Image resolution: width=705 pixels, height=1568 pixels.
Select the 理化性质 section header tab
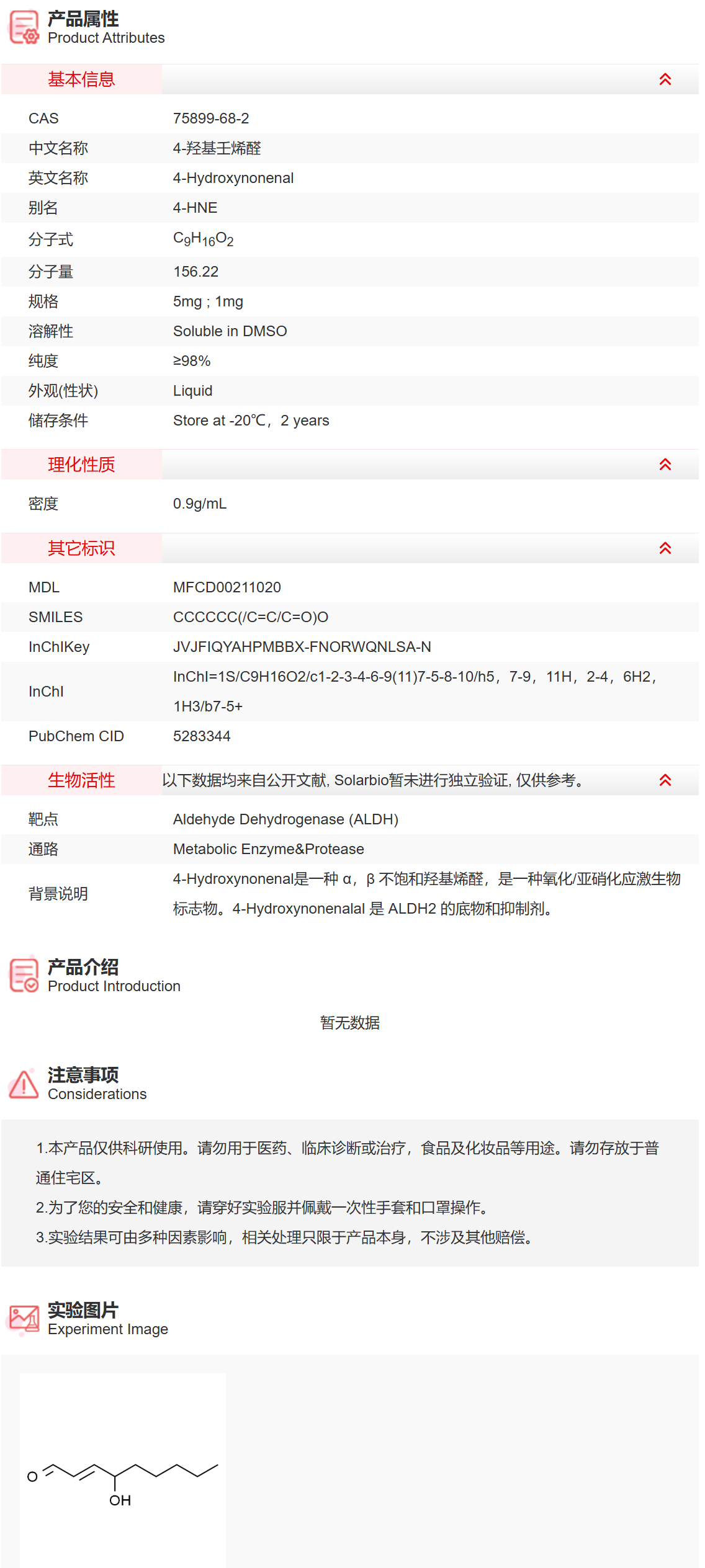point(81,465)
